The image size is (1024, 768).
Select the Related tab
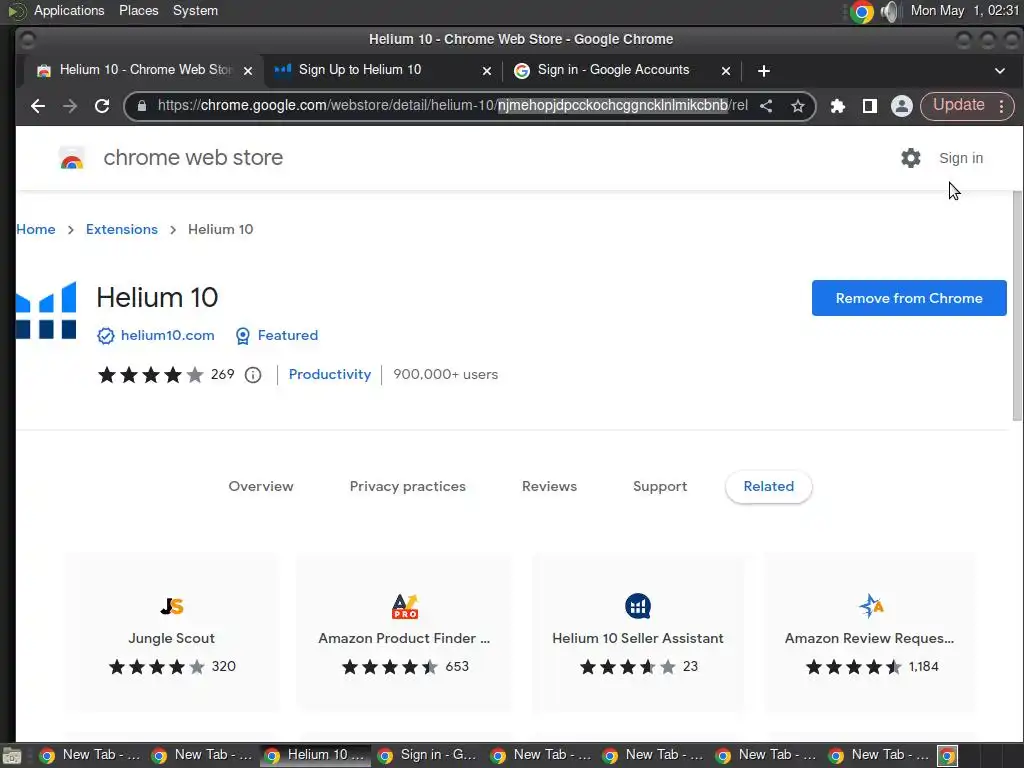tap(769, 487)
